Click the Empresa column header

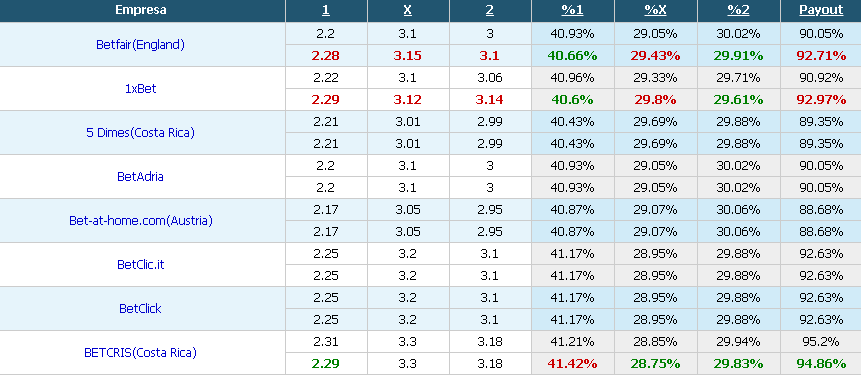point(141,10)
